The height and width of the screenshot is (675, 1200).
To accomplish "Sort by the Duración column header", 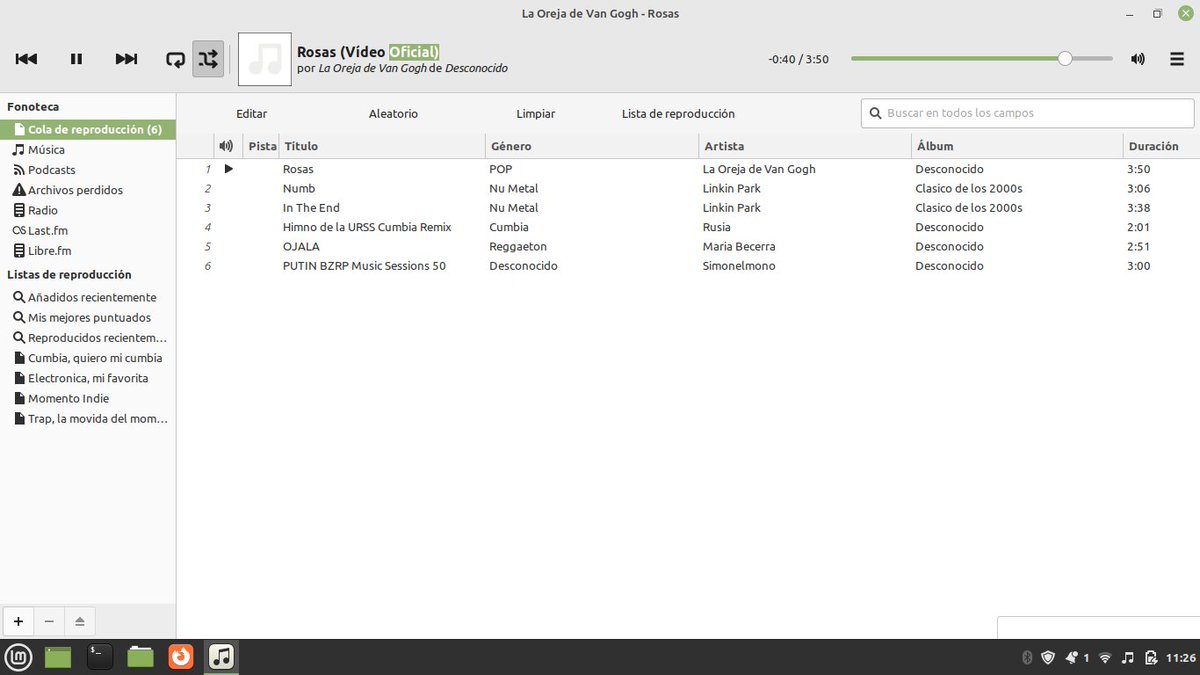I will [1160, 146].
